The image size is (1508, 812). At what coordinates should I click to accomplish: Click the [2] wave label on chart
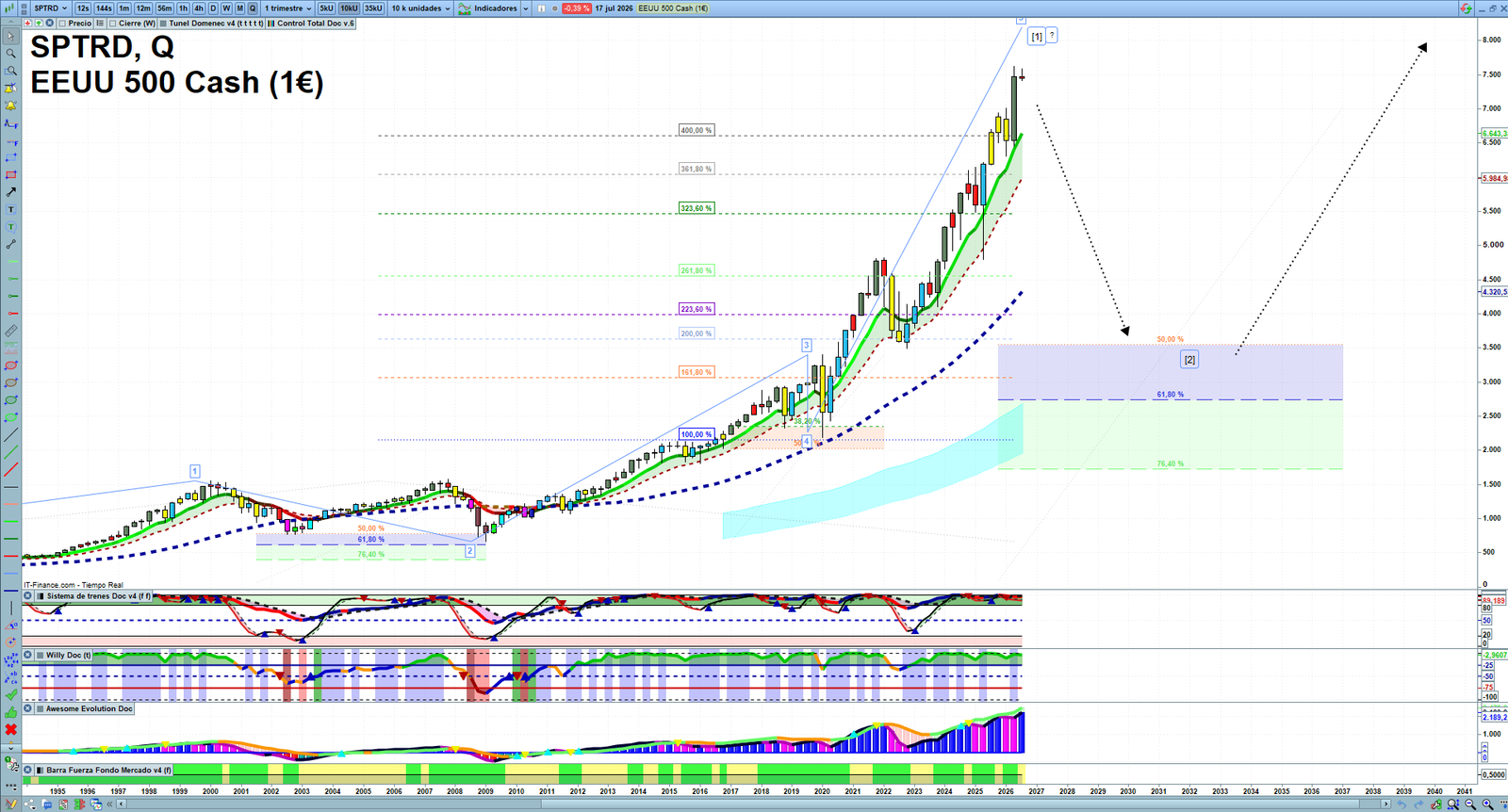click(x=1189, y=360)
